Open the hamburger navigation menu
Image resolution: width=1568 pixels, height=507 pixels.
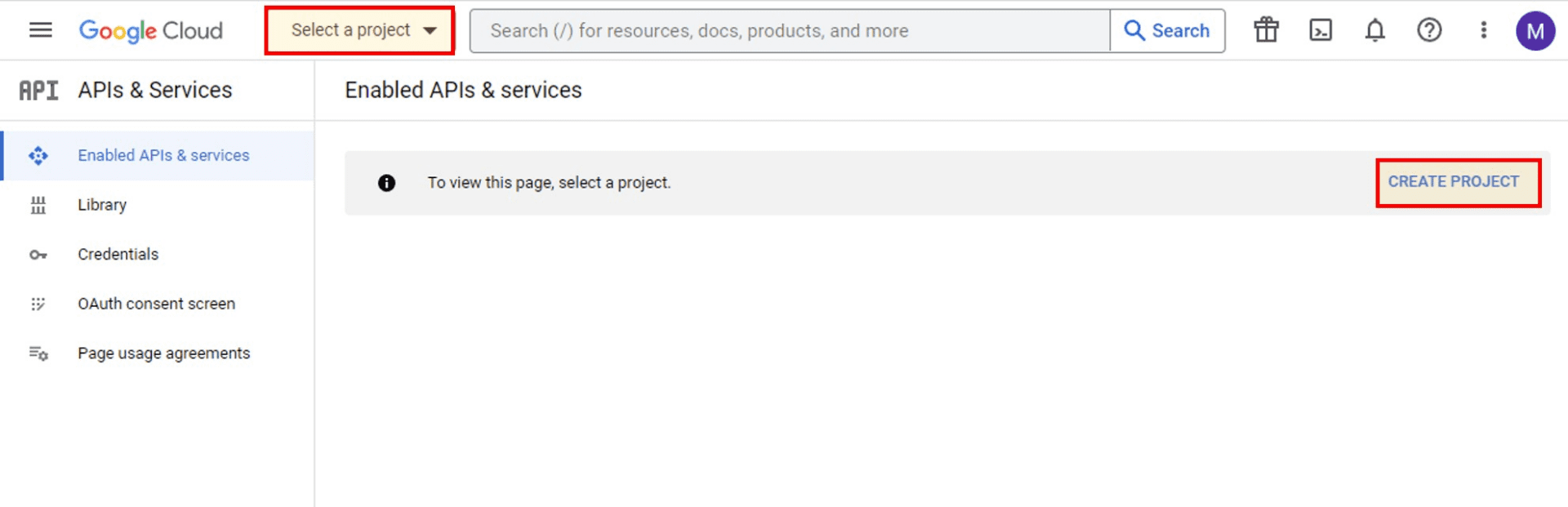pos(40,30)
